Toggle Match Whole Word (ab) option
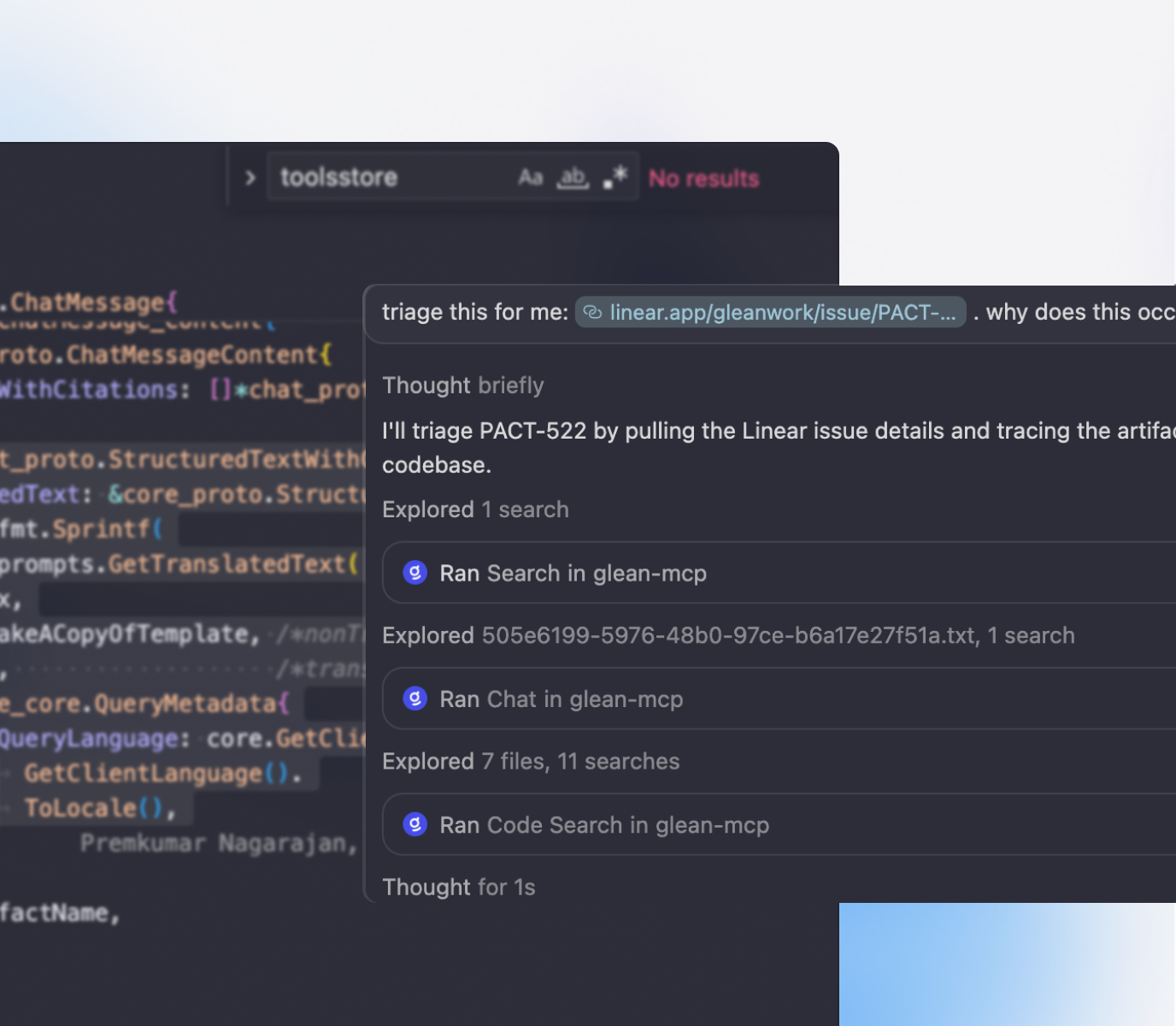The height and width of the screenshot is (1026, 1176). pos(573,177)
